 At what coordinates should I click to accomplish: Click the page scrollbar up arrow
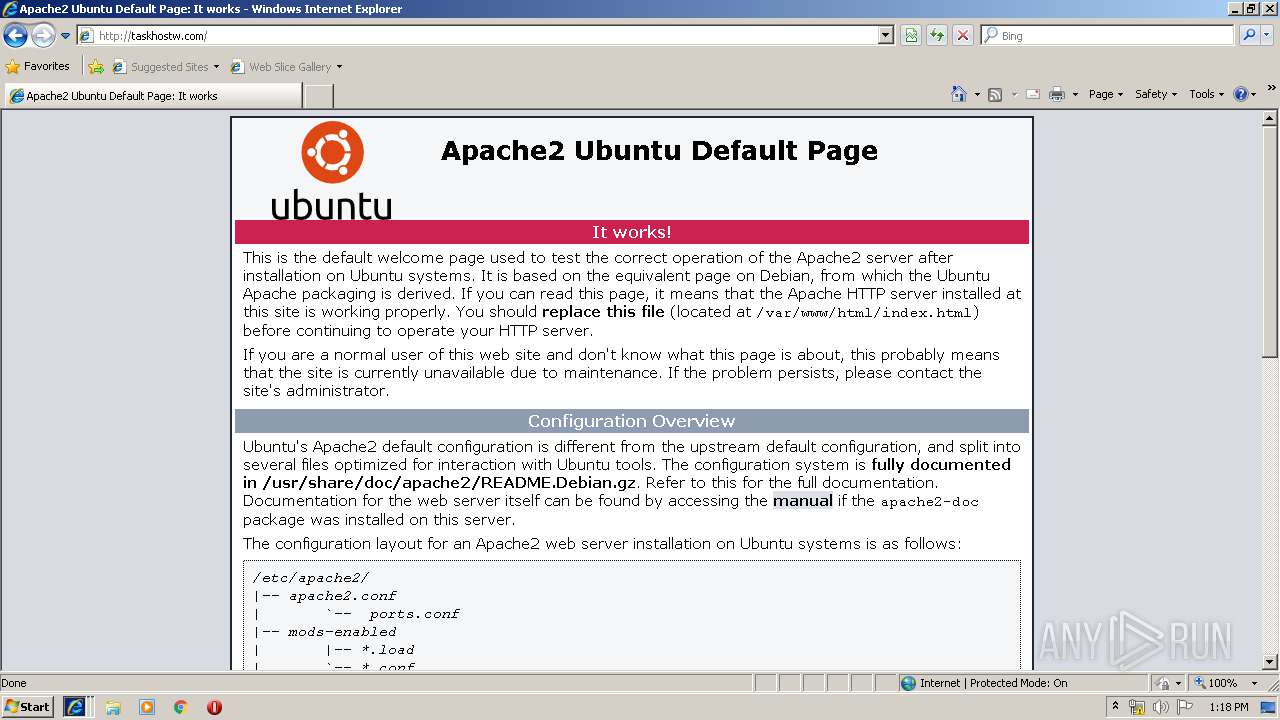(1270, 118)
